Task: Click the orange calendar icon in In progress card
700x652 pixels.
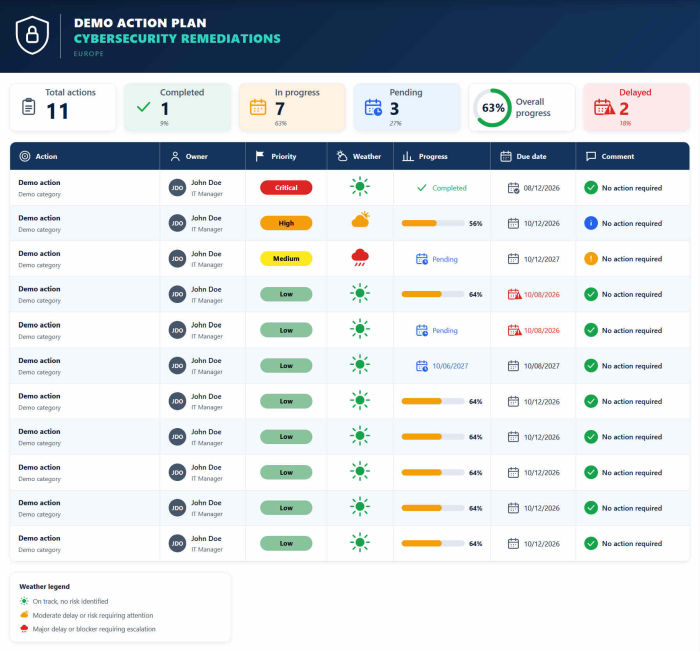Action: point(258,107)
